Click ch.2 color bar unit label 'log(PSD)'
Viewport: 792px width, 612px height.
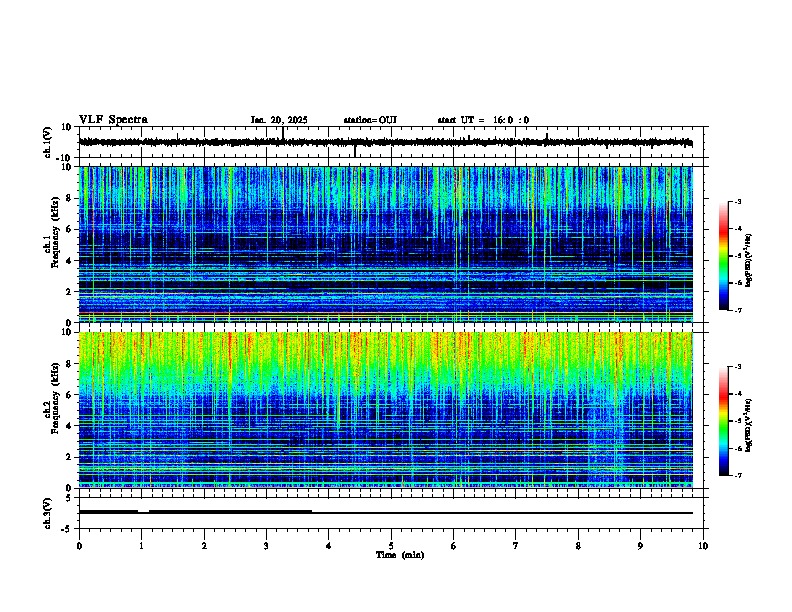pos(748,425)
